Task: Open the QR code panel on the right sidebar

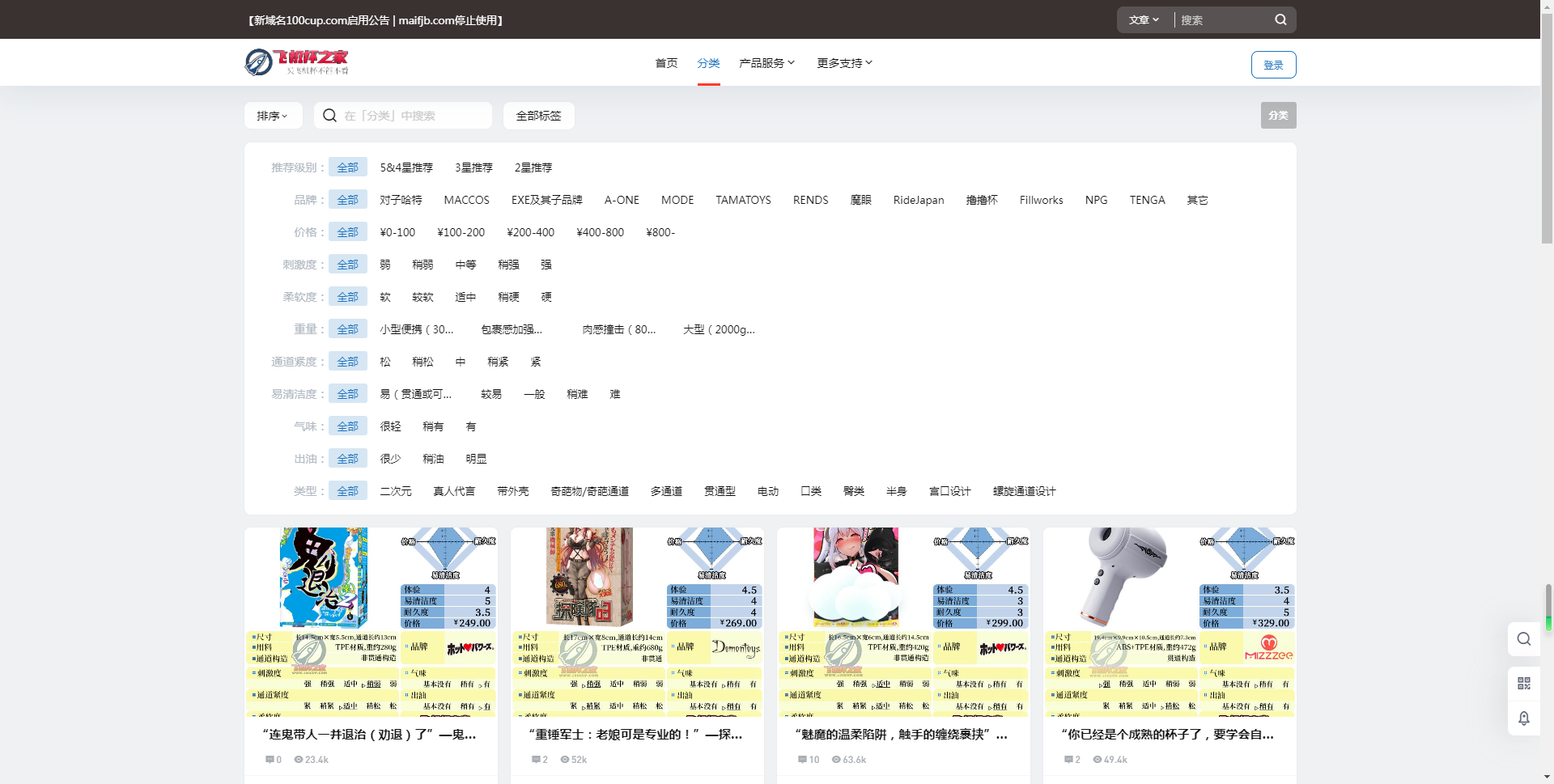Action: [x=1525, y=683]
